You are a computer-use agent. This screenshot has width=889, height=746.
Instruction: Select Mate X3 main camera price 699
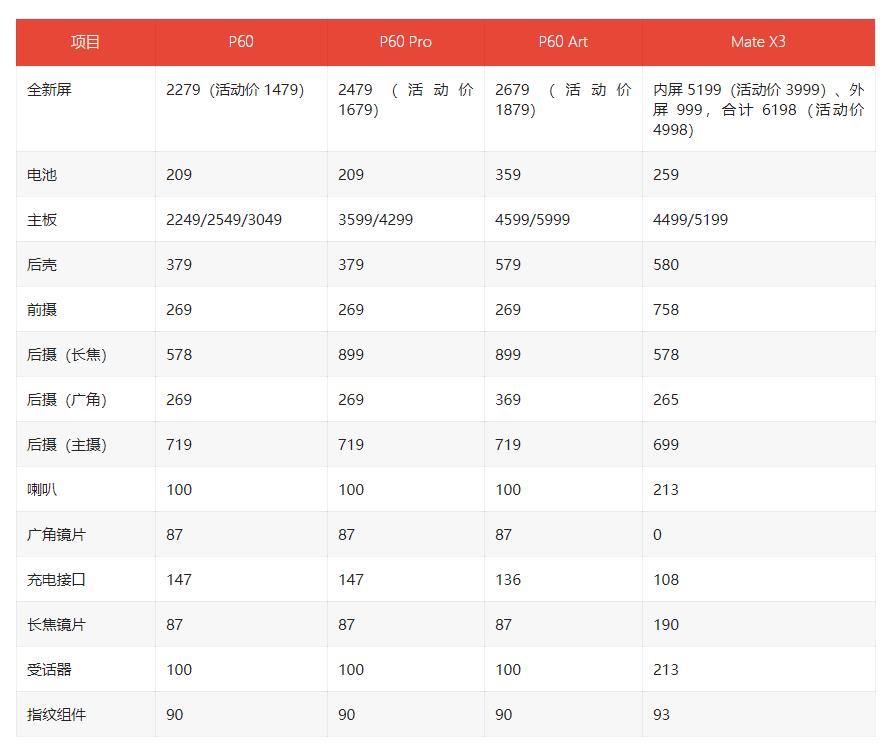666,444
